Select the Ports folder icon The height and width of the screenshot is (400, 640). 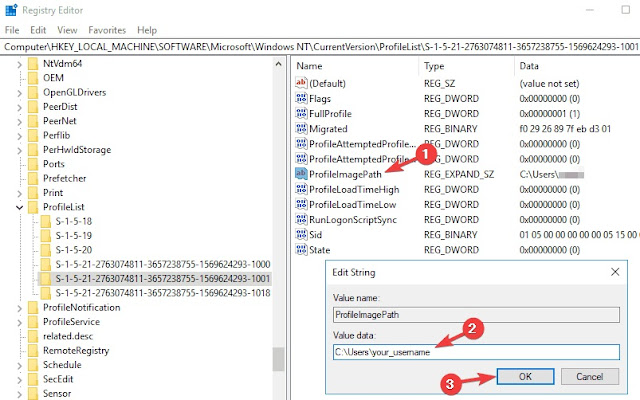point(33,164)
